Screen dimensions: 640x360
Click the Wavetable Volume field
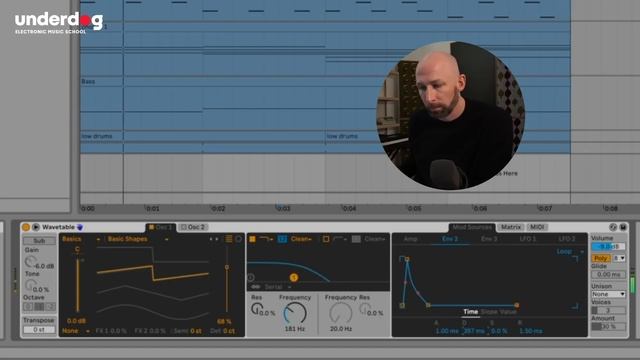click(608, 247)
